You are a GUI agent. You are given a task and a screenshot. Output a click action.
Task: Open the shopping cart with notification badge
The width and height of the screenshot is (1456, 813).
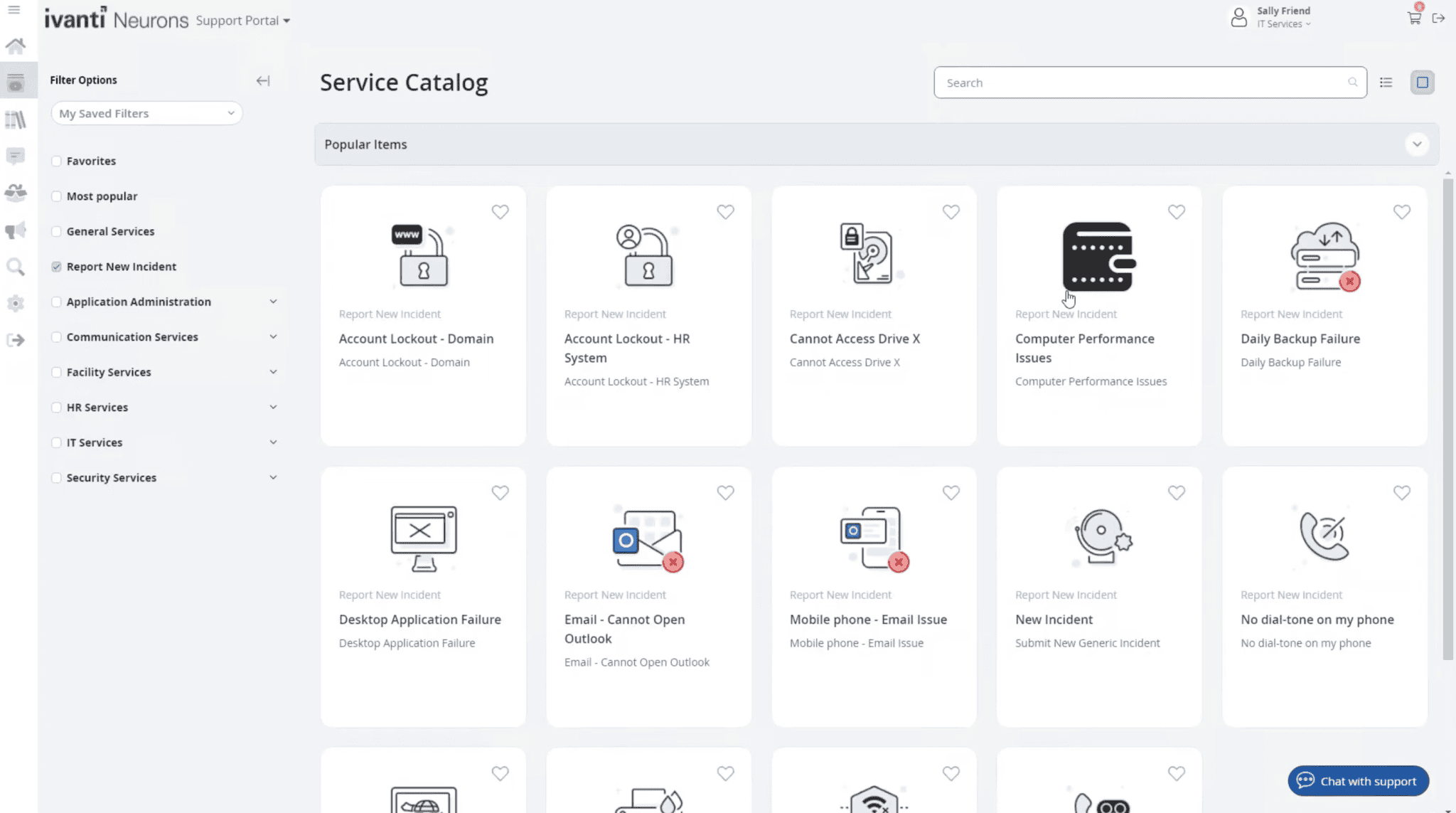click(1412, 17)
